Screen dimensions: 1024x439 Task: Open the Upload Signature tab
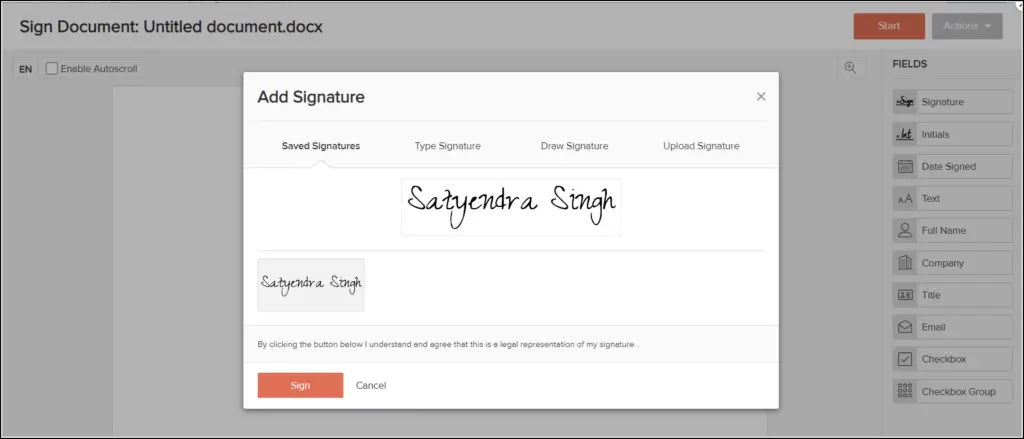tap(701, 146)
